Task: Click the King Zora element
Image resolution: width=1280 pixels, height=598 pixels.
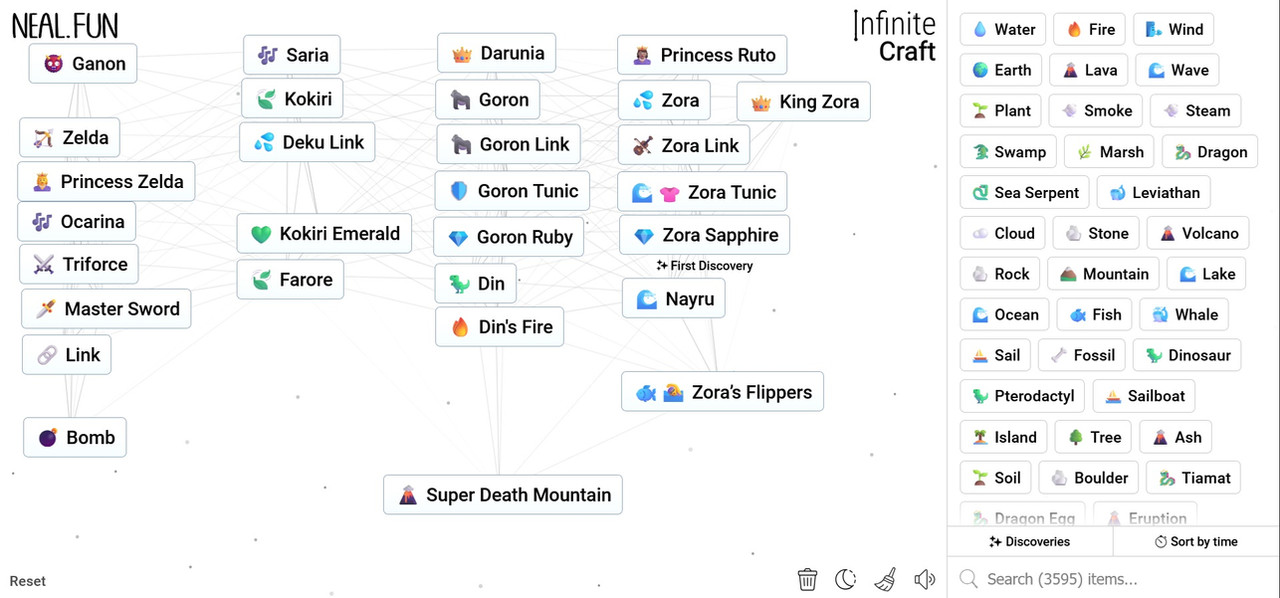Action: coord(804,102)
